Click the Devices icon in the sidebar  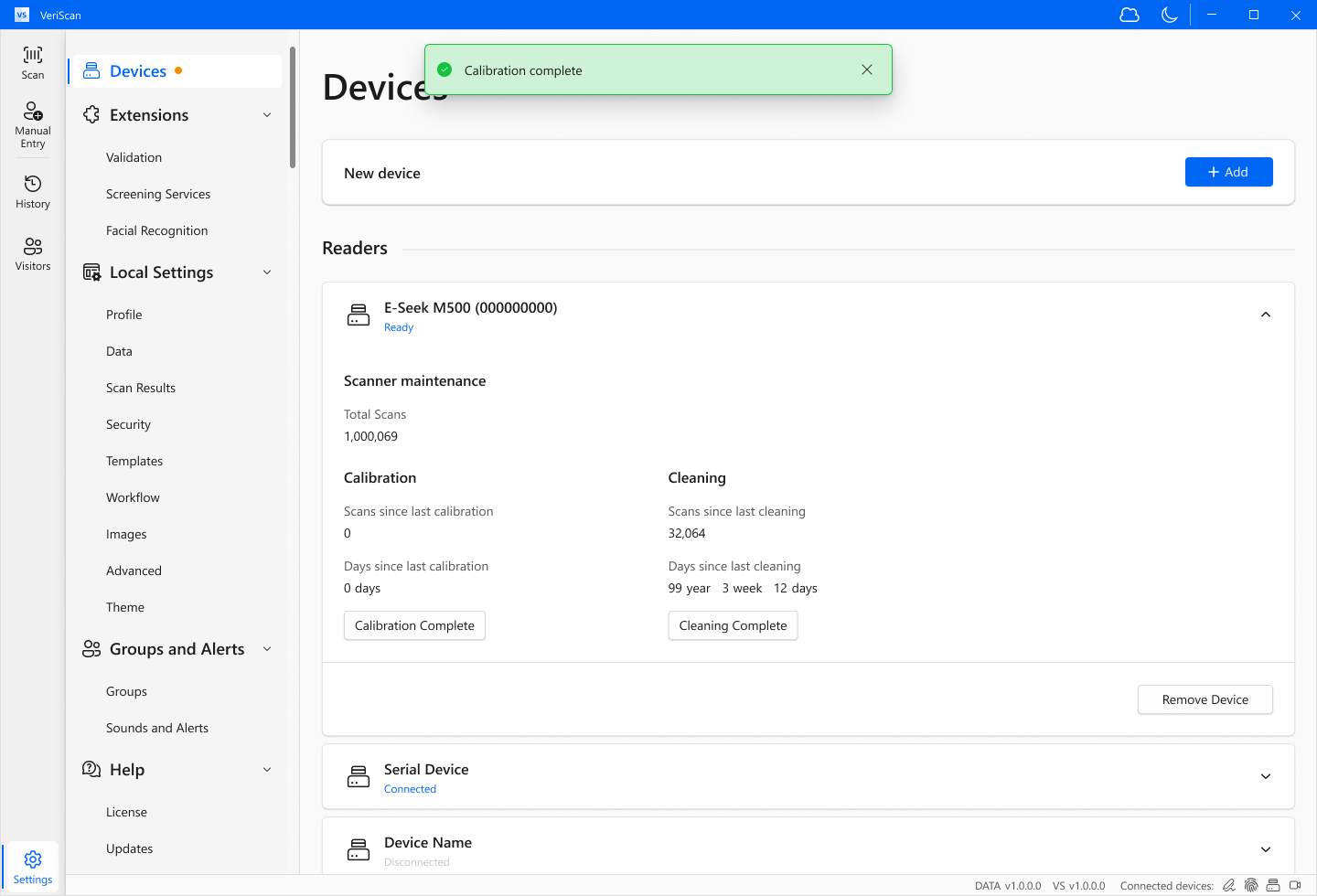click(91, 70)
